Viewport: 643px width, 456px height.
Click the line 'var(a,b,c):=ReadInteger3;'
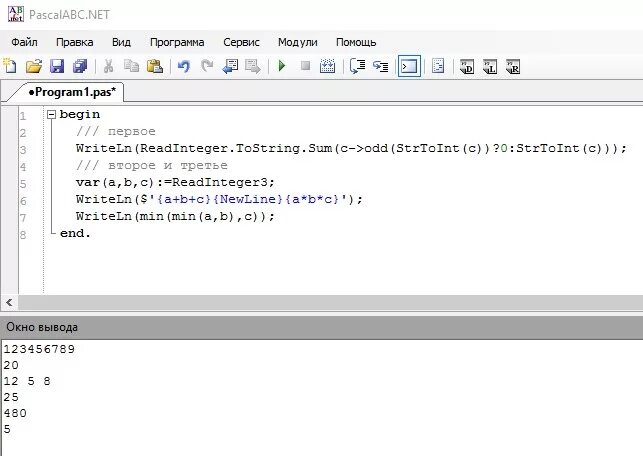click(x=175, y=182)
